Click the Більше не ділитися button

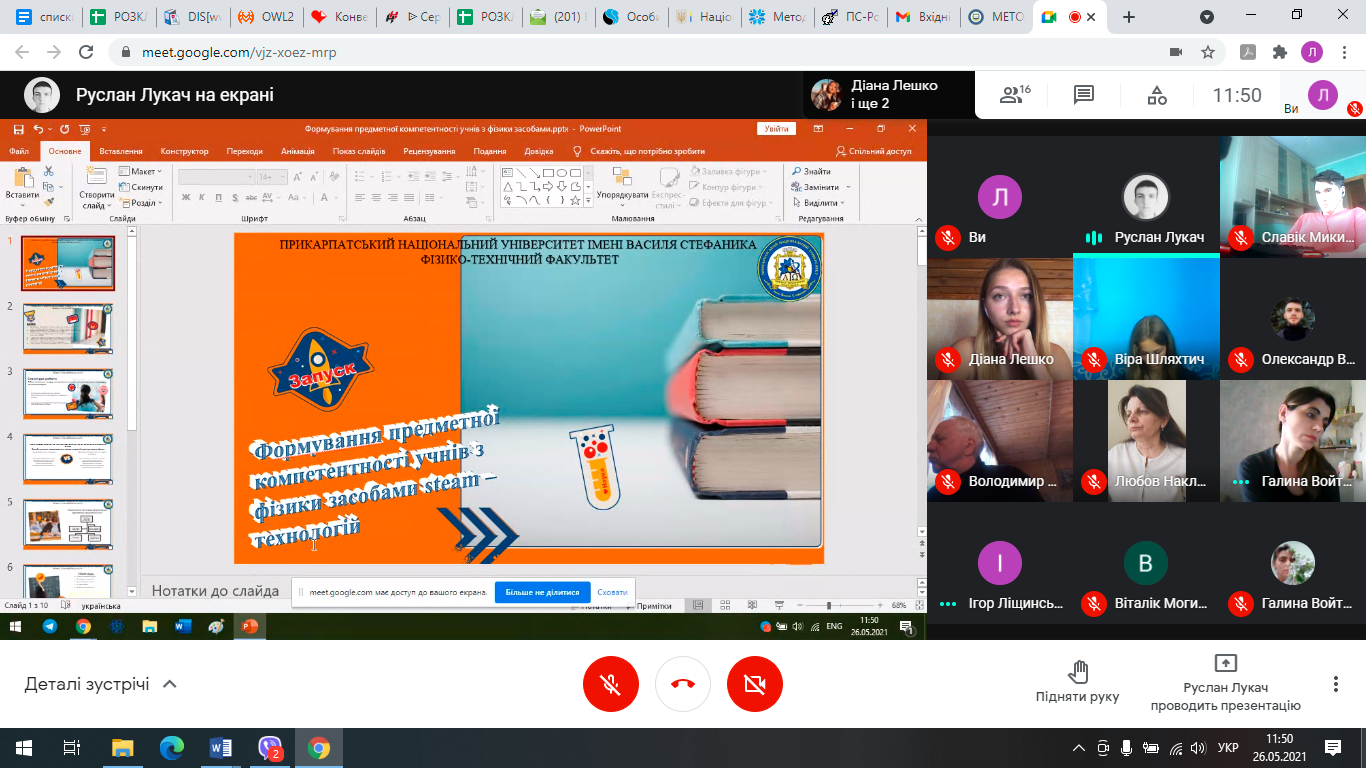[x=543, y=592]
